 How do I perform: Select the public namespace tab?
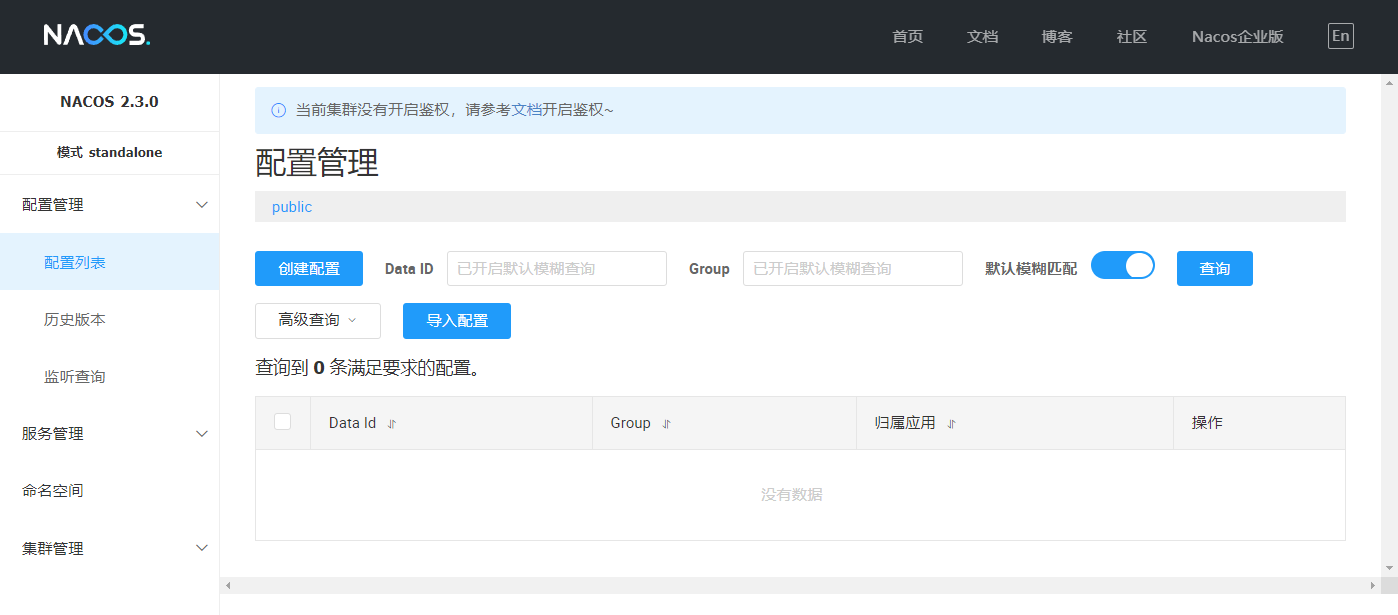(x=292, y=207)
